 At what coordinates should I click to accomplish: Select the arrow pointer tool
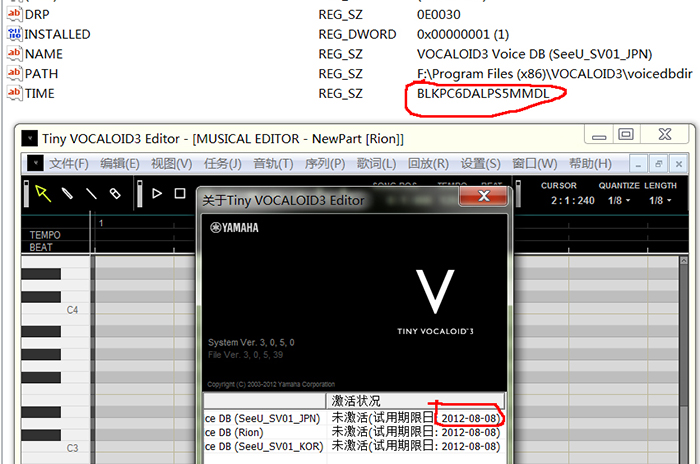(x=43, y=193)
